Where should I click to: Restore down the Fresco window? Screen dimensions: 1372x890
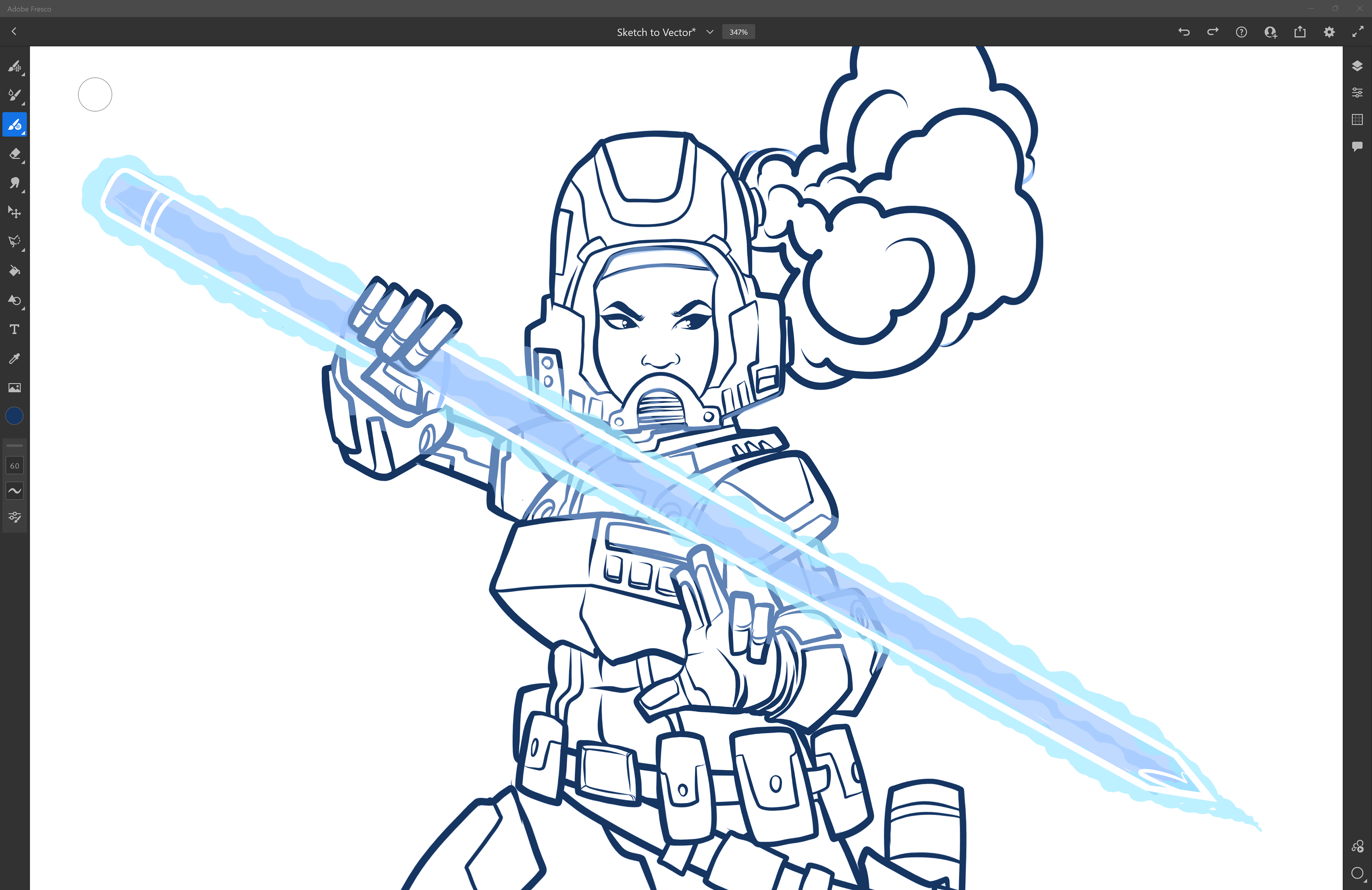1335,8
